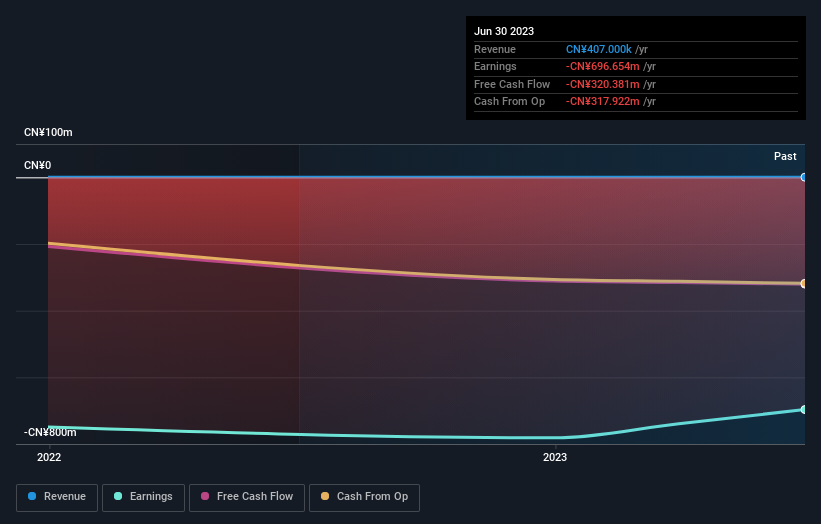Click the CN¥407.000k revenue value
The image size is (821, 524).
[598, 49]
